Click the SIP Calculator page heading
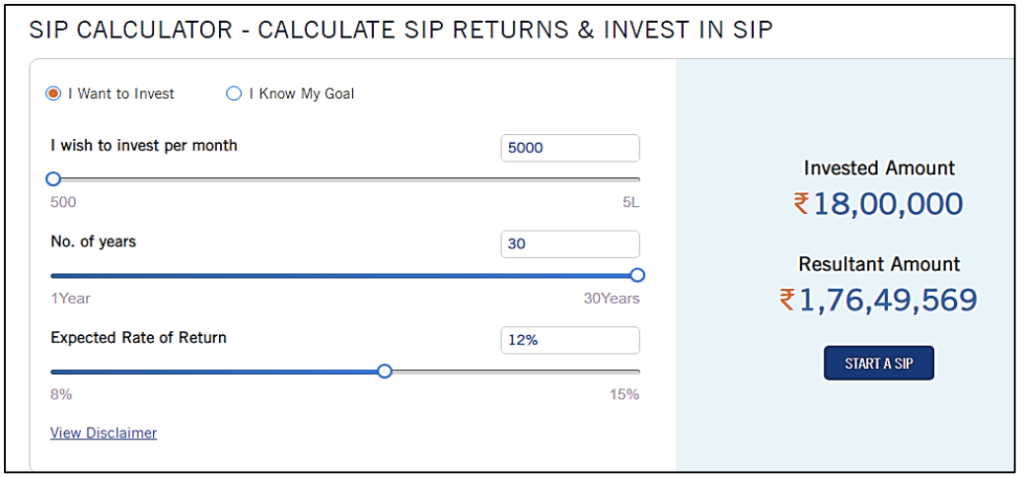Screen dimensions: 1024x477 pyautogui.click(x=401, y=29)
